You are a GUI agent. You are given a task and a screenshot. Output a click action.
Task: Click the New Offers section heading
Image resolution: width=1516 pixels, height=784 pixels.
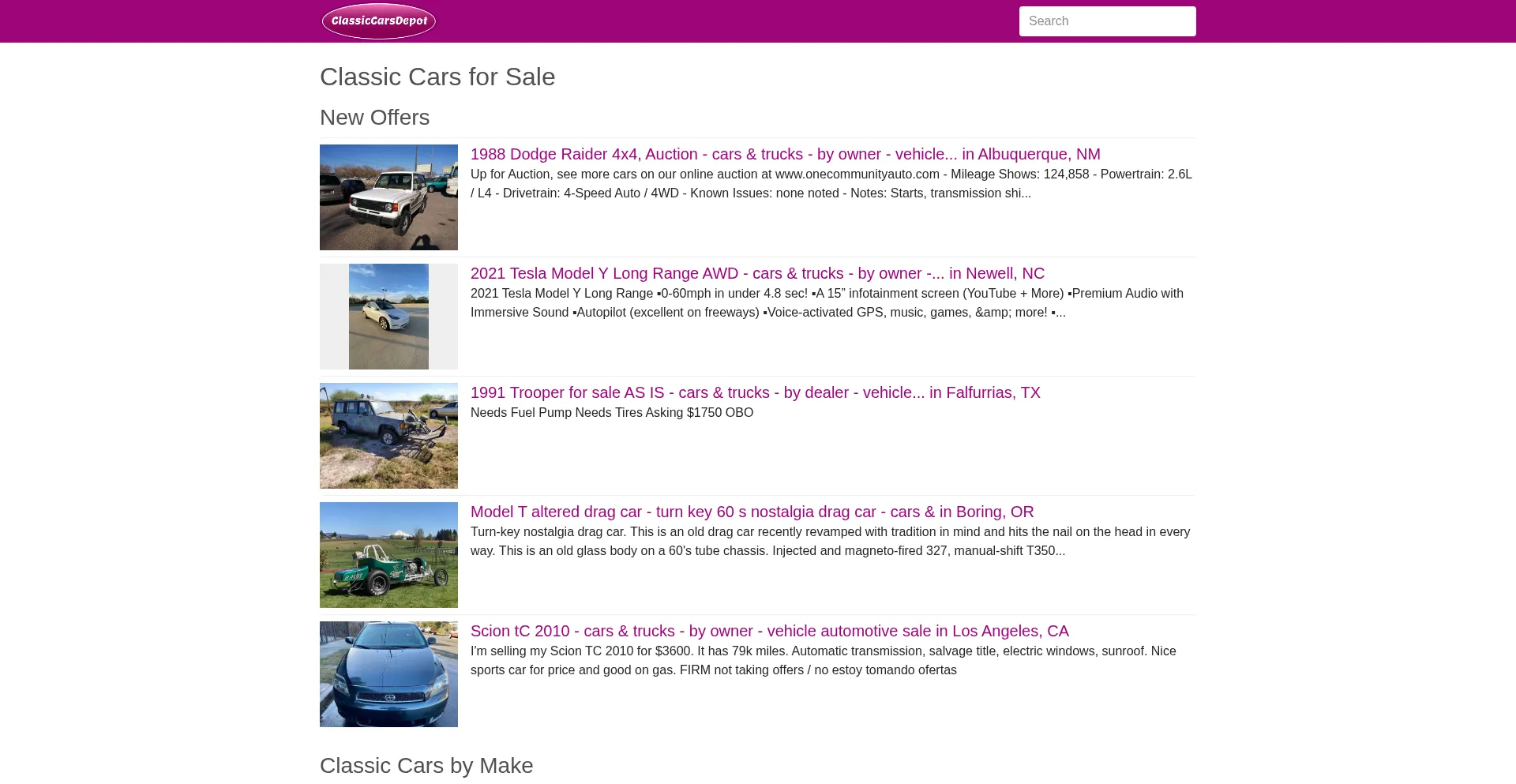click(x=374, y=117)
